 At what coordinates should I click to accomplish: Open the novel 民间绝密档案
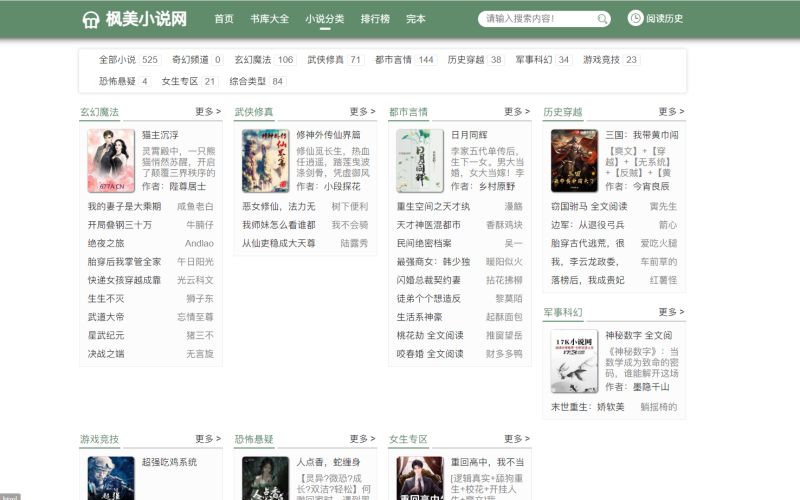pos(424,243)
